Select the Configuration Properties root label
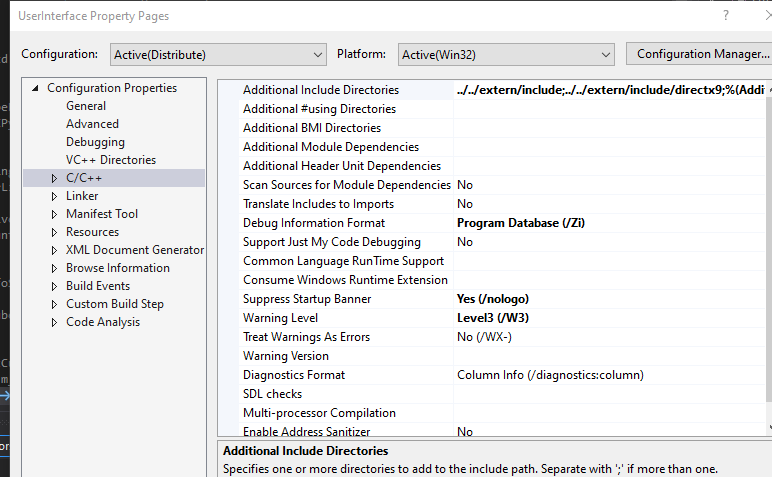 (112, 88)
